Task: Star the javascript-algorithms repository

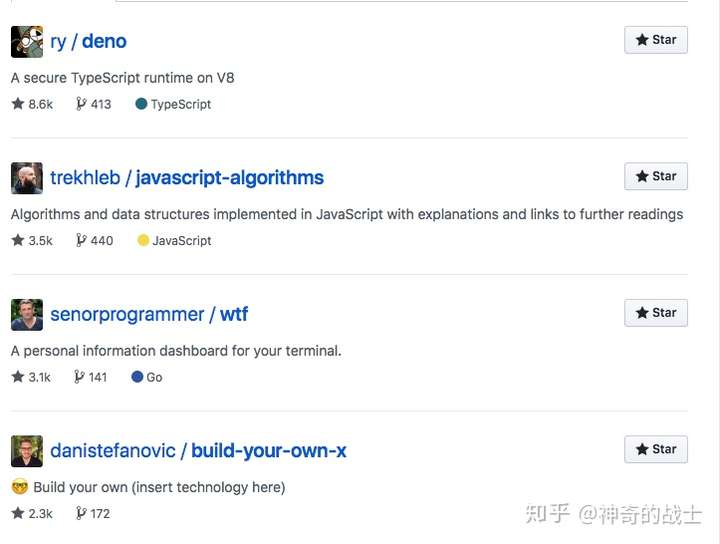Action: (656, 176)
